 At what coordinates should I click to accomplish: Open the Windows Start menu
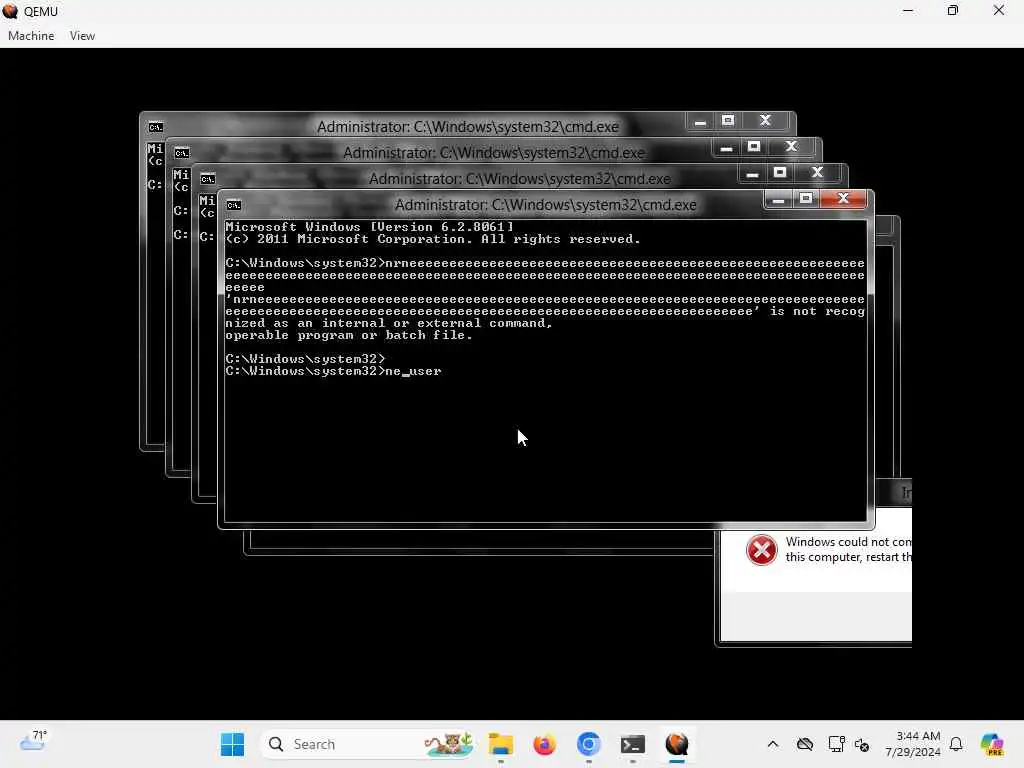pos(232,744)
